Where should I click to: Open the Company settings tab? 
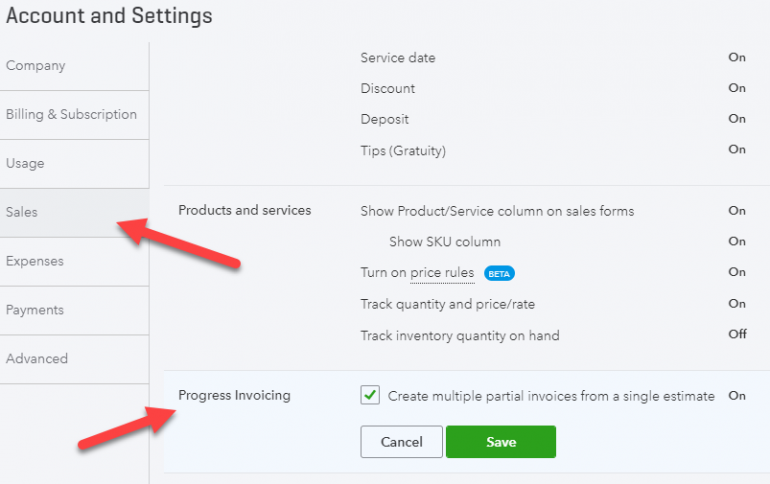click(x=36, y=66)
